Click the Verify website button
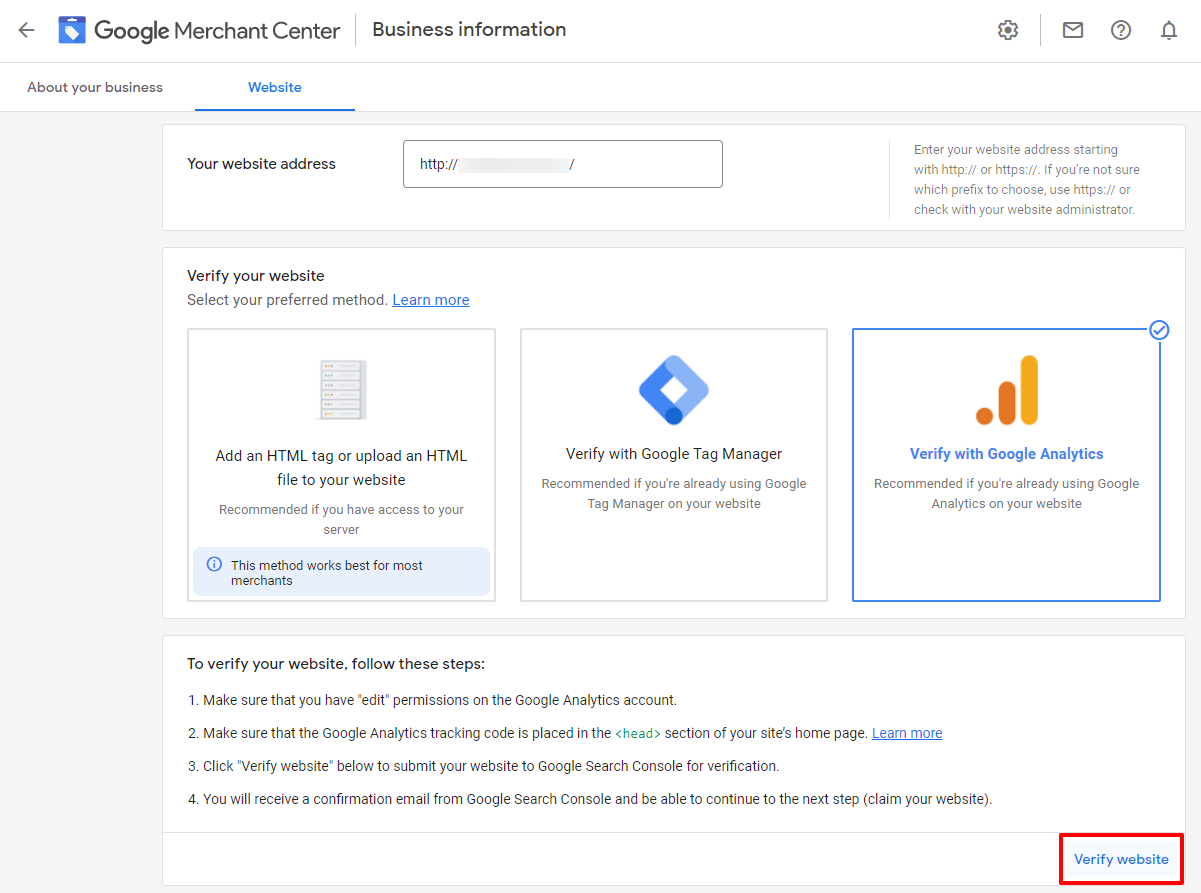1201x893 pixels. (x=1121, y=858)
